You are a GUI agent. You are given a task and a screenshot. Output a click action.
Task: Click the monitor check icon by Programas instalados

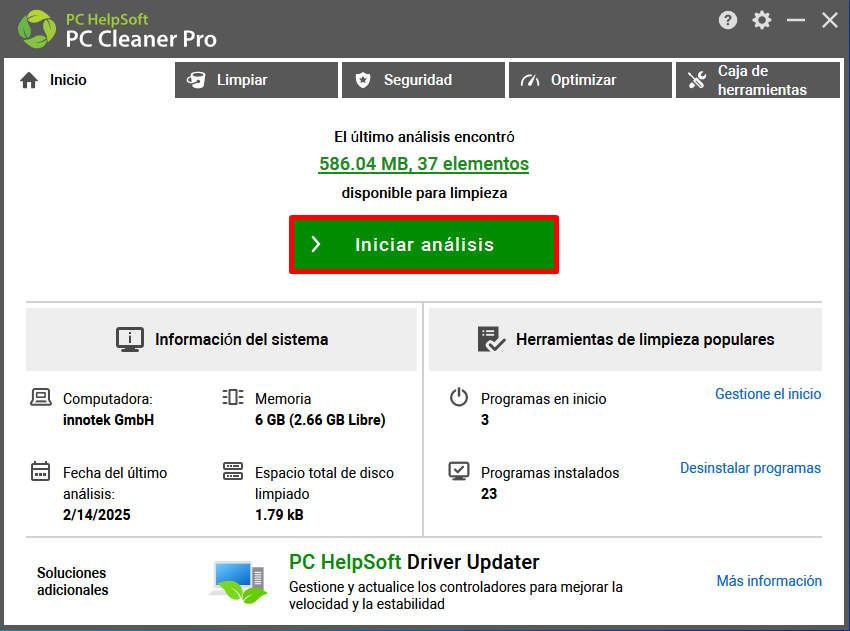tap(459, 471)
